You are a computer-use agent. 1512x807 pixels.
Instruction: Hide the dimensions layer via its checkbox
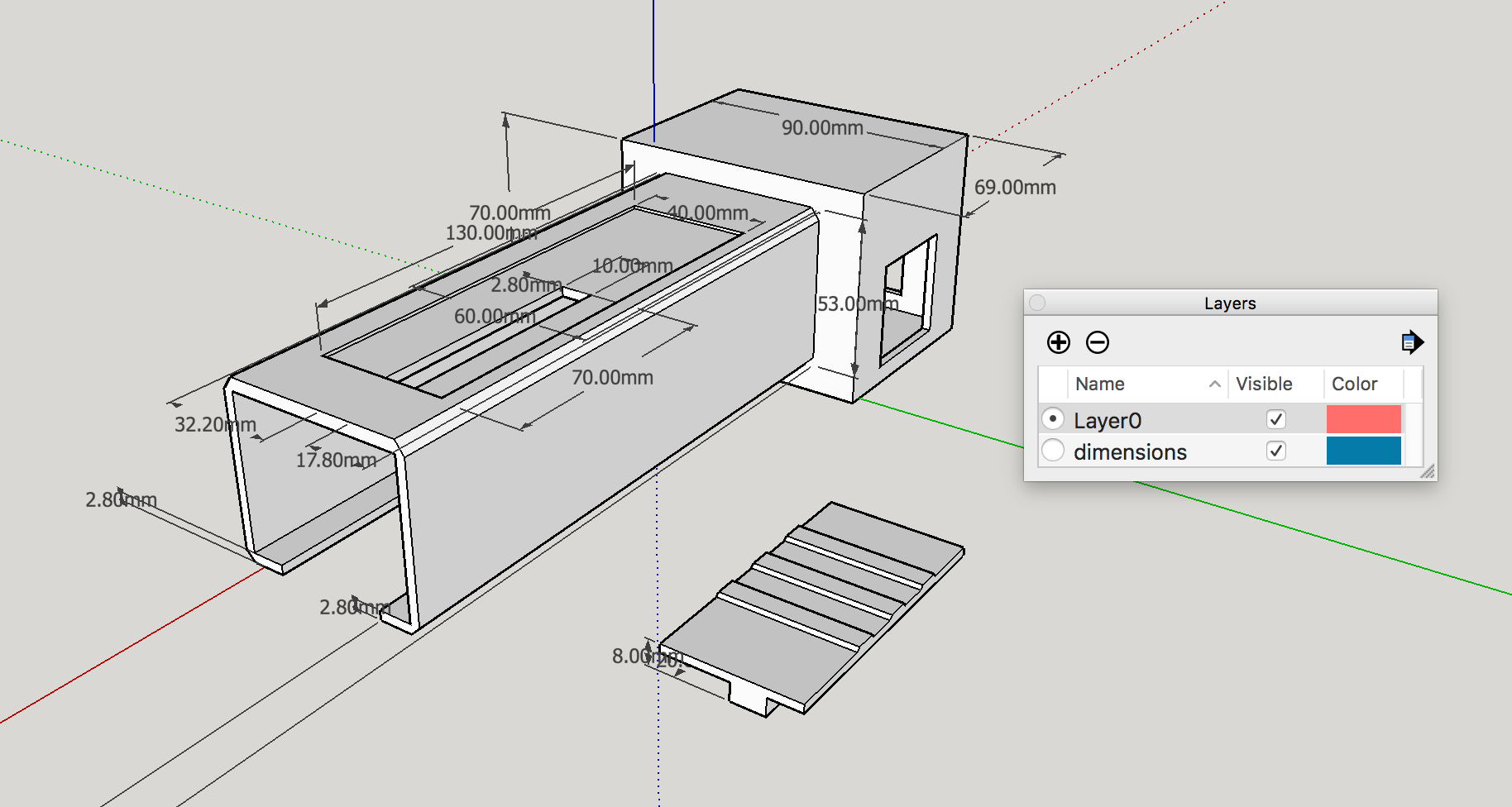1275,451
